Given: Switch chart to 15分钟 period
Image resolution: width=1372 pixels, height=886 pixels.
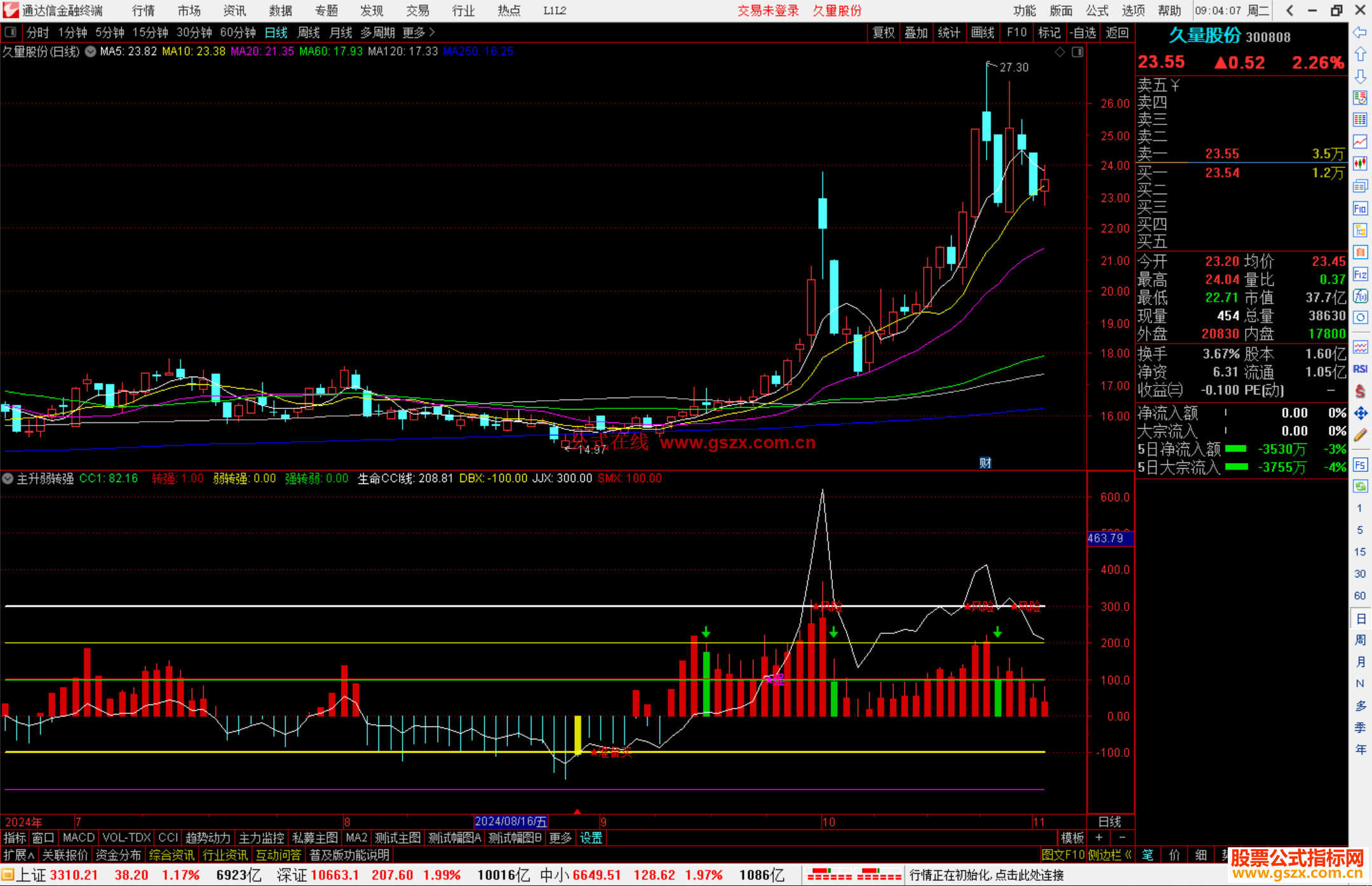Looking at the screenshot, I should tap(150, 32).
